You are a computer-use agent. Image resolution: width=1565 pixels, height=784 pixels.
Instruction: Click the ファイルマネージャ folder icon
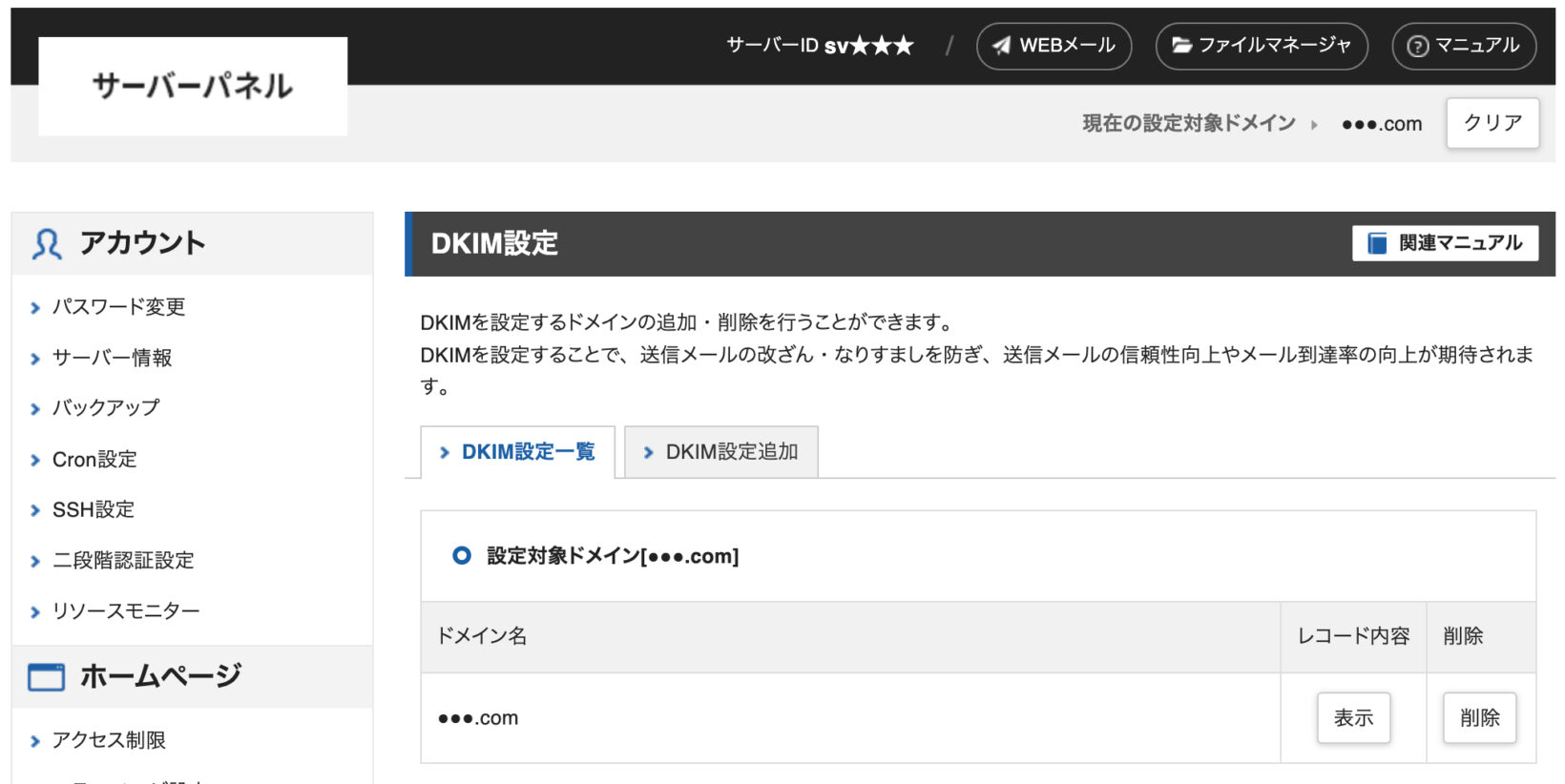(1181, 46)
